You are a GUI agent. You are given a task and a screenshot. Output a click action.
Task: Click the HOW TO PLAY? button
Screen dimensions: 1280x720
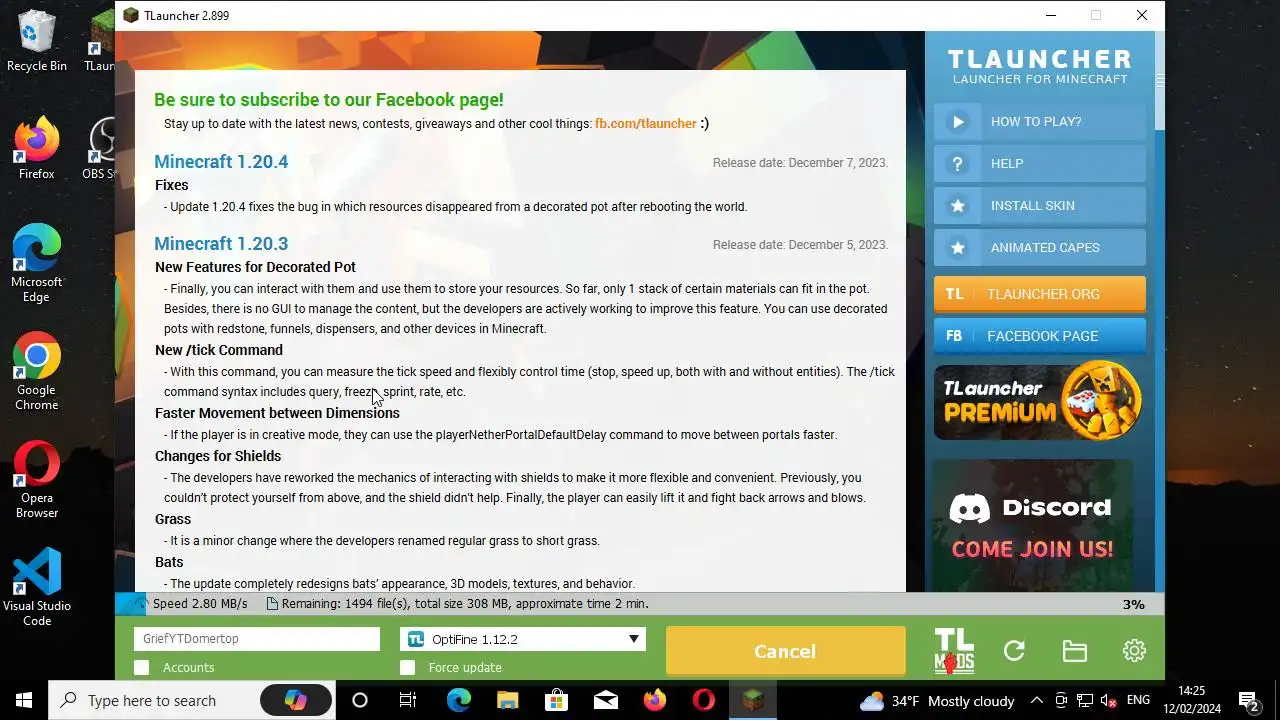point(1040,122)
